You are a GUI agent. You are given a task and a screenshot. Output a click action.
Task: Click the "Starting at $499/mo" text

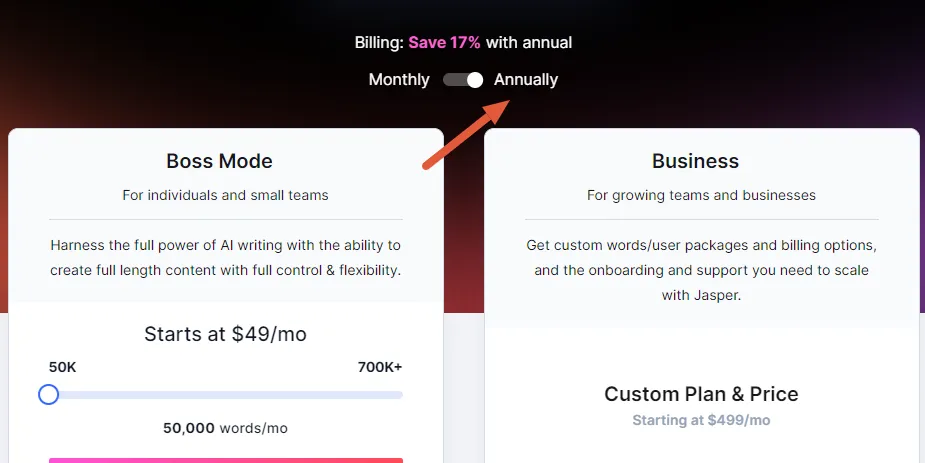click(701, 420)
